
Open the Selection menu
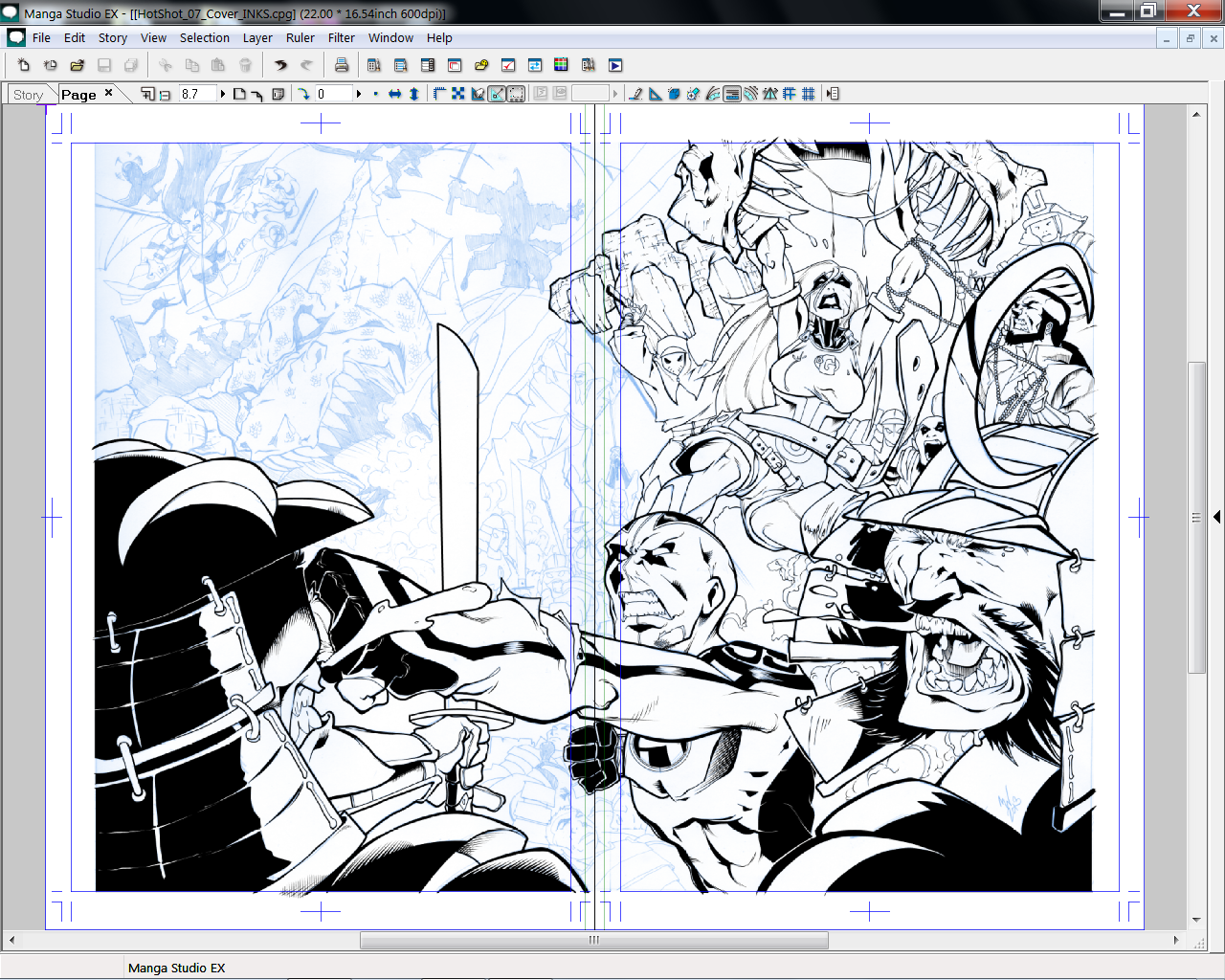(205, 38)
